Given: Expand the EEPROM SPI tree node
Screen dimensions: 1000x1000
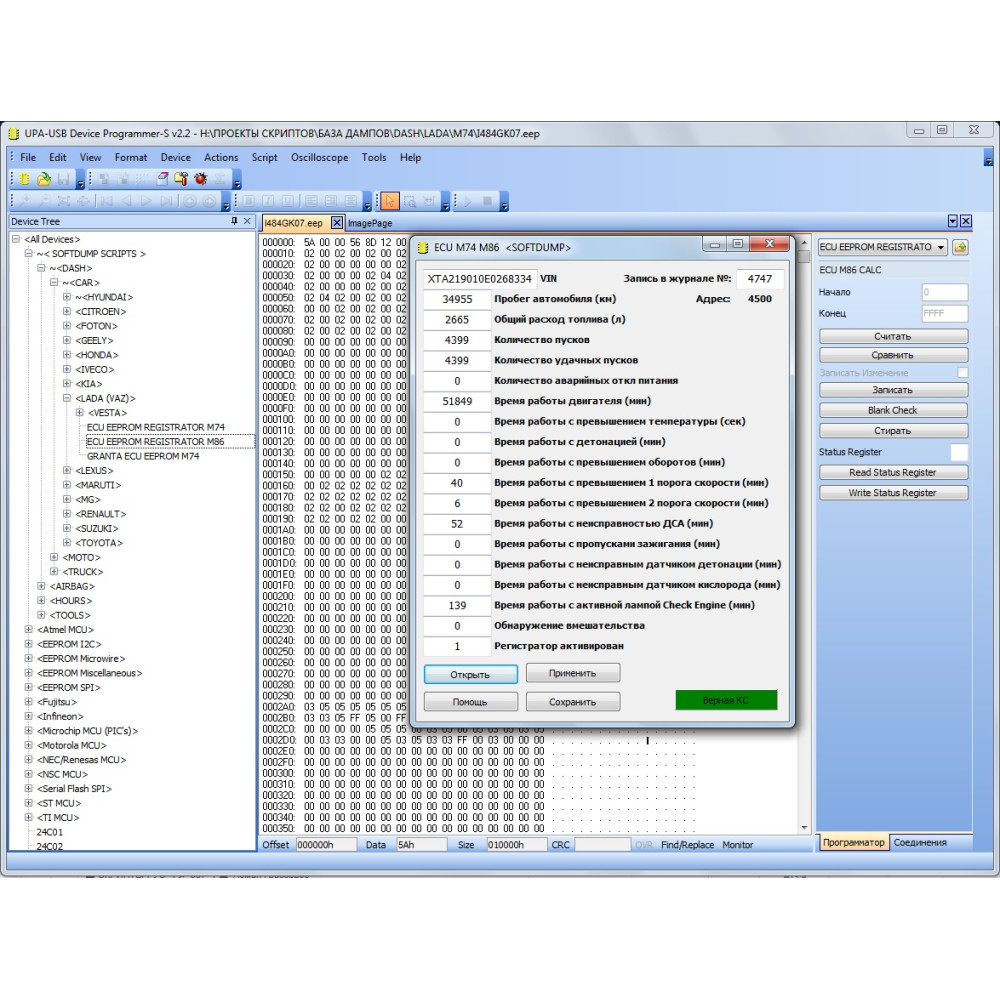Looking at the screenshot, I should click(x=29, y=687).
